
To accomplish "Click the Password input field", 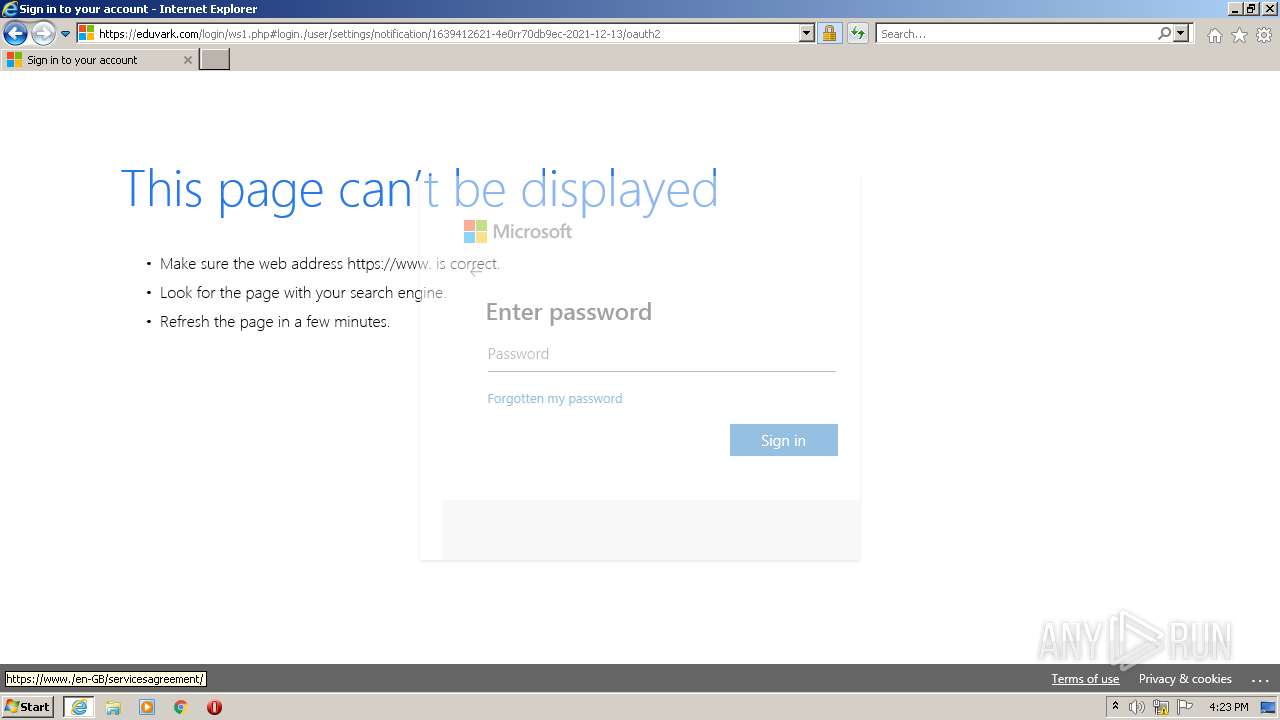I will (x=661, y=354).
